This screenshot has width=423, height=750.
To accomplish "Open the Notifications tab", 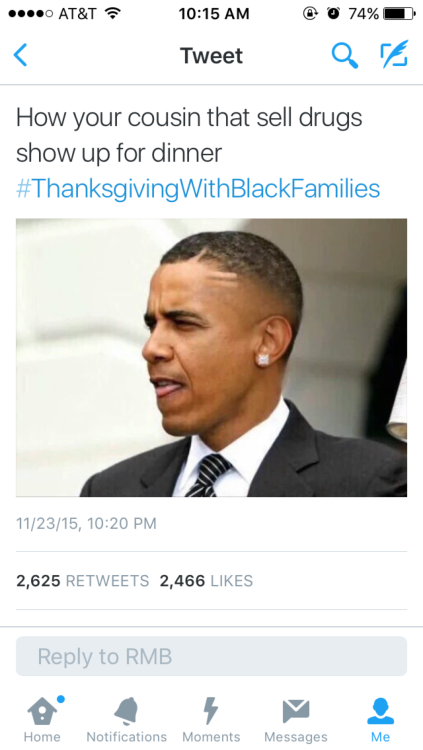I will click(127, 719).
